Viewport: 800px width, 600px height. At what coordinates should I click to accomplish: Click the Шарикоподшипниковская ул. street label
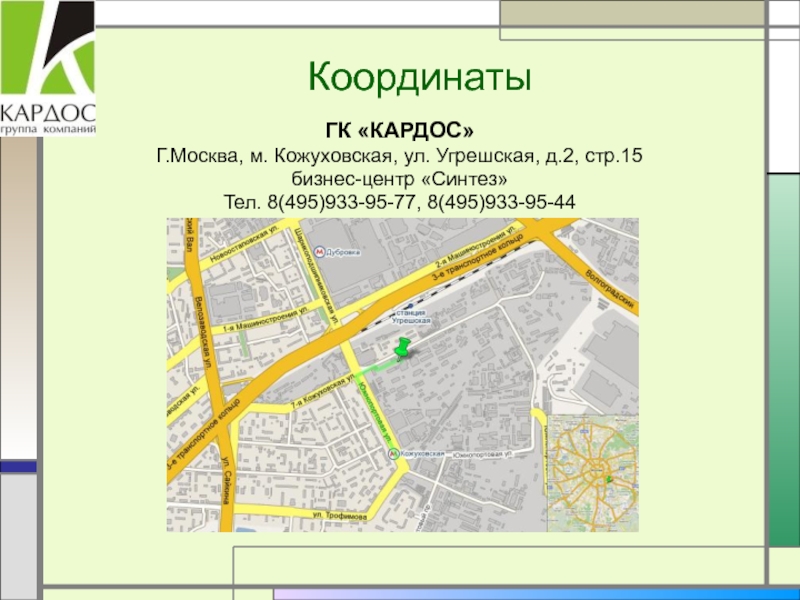coord(316,277)
